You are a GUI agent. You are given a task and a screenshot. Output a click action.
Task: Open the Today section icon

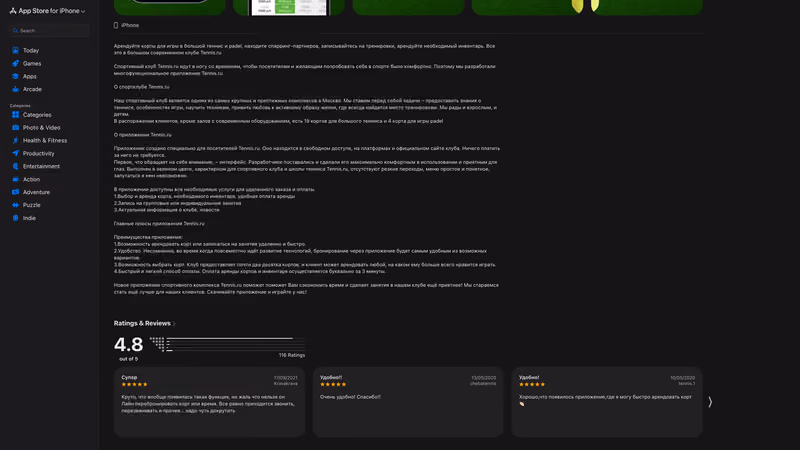[x=15, y=51]
